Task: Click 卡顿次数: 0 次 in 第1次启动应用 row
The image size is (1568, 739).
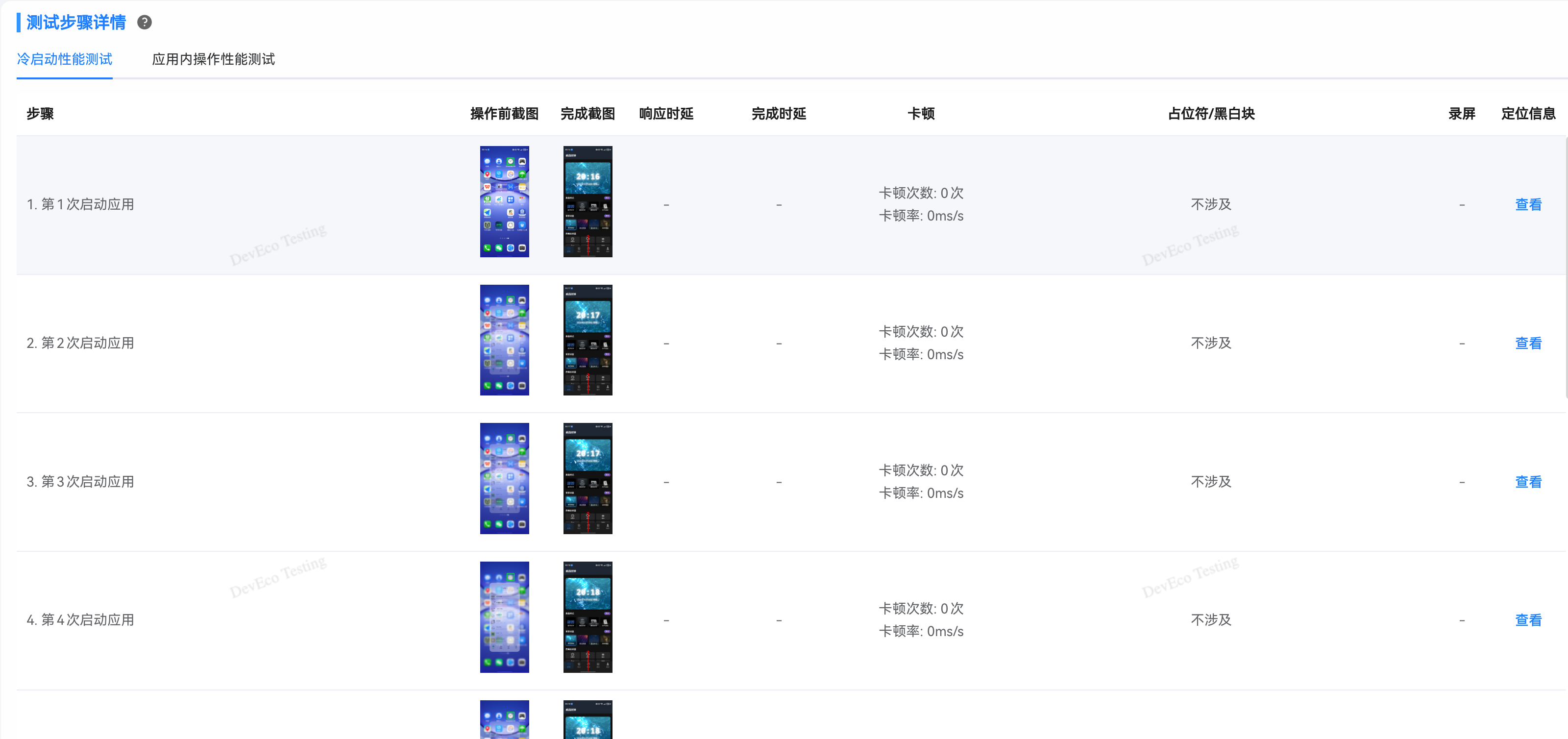Action: coord(921,193)
